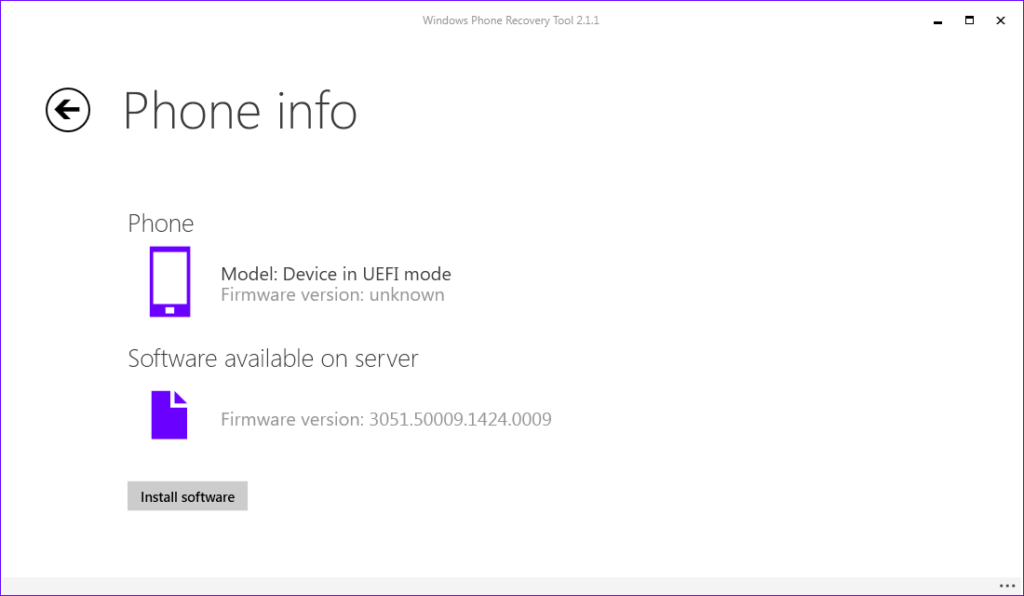Go back using the circled arrow icon
This screenshot has width=1024, height=596.
tap(68, 110)
